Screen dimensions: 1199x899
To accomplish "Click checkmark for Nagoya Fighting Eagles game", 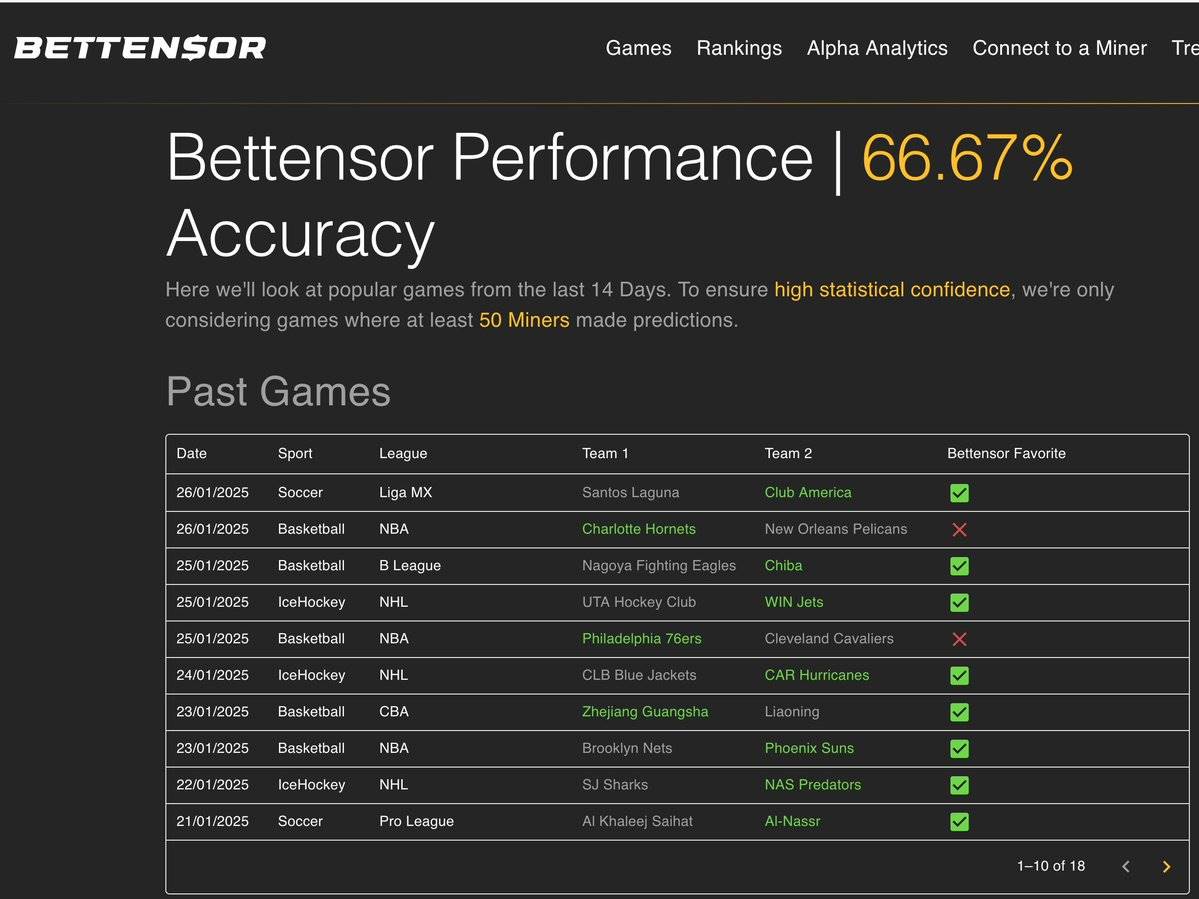I will pyautogui.click(x=959, y=566).
